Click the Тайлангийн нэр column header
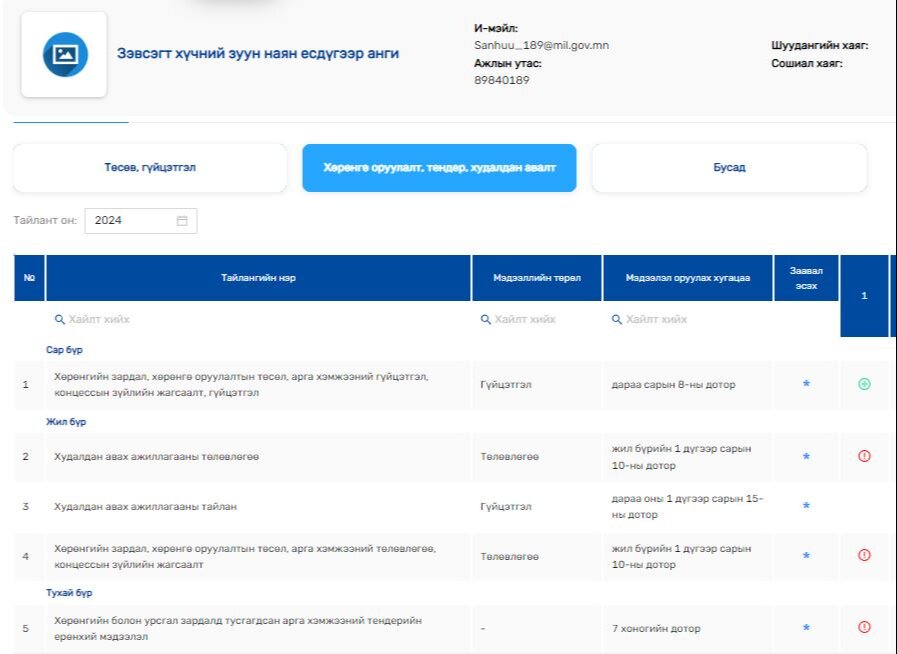 coord(258,278)
